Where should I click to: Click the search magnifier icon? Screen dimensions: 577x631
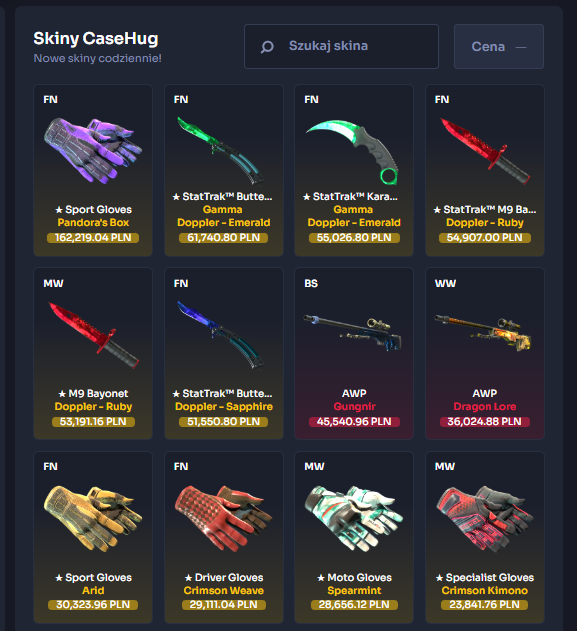coord(267,47)
